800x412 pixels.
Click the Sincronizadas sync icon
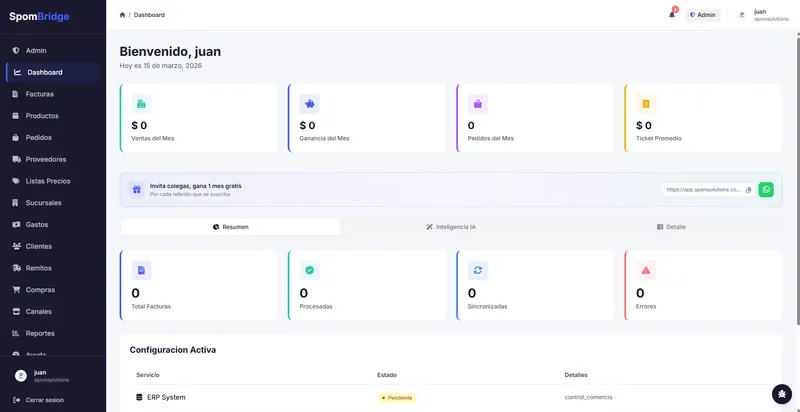click(478, 270)
